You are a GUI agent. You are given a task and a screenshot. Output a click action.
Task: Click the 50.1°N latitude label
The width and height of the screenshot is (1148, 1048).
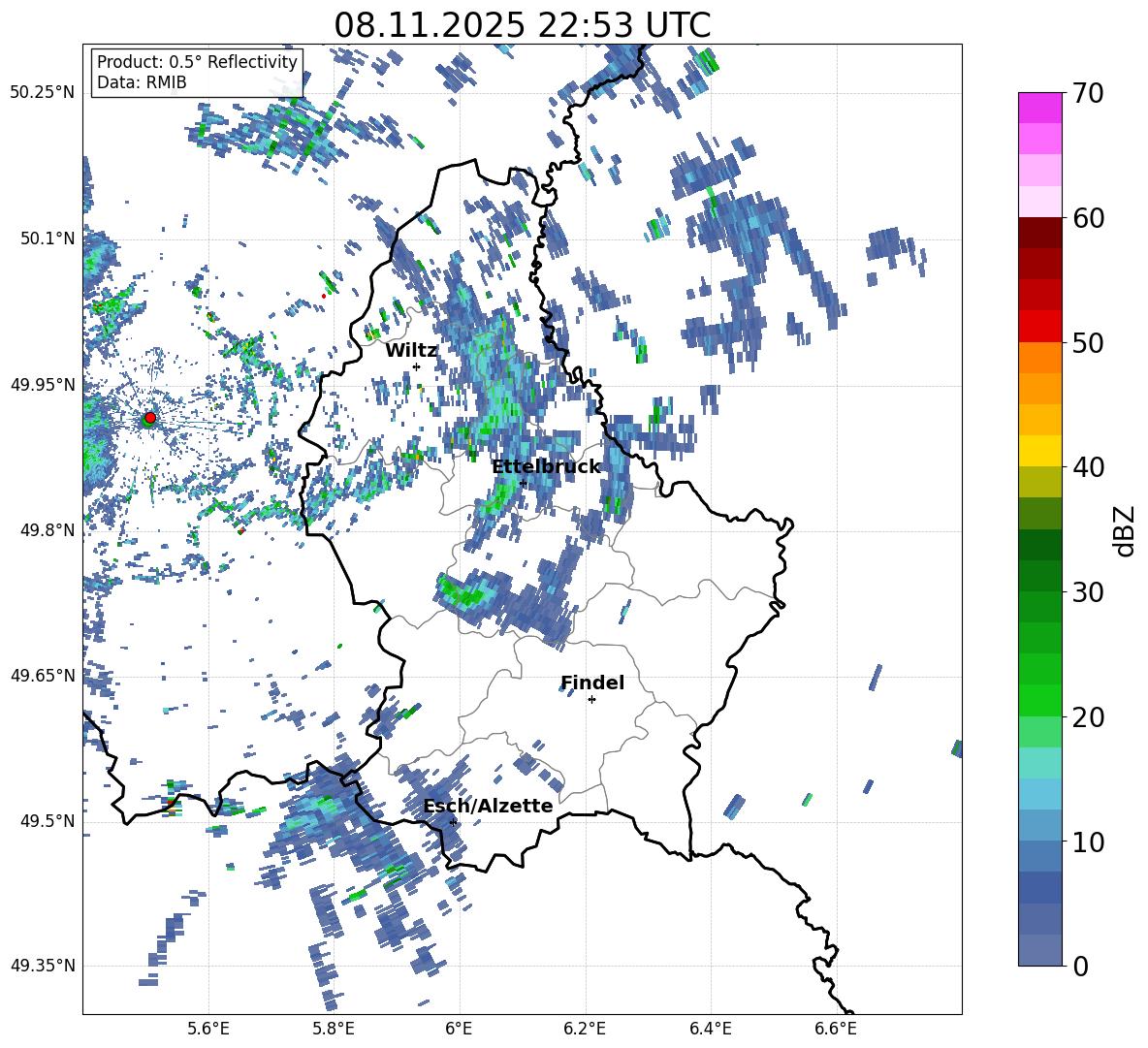(x=48, y=238)
